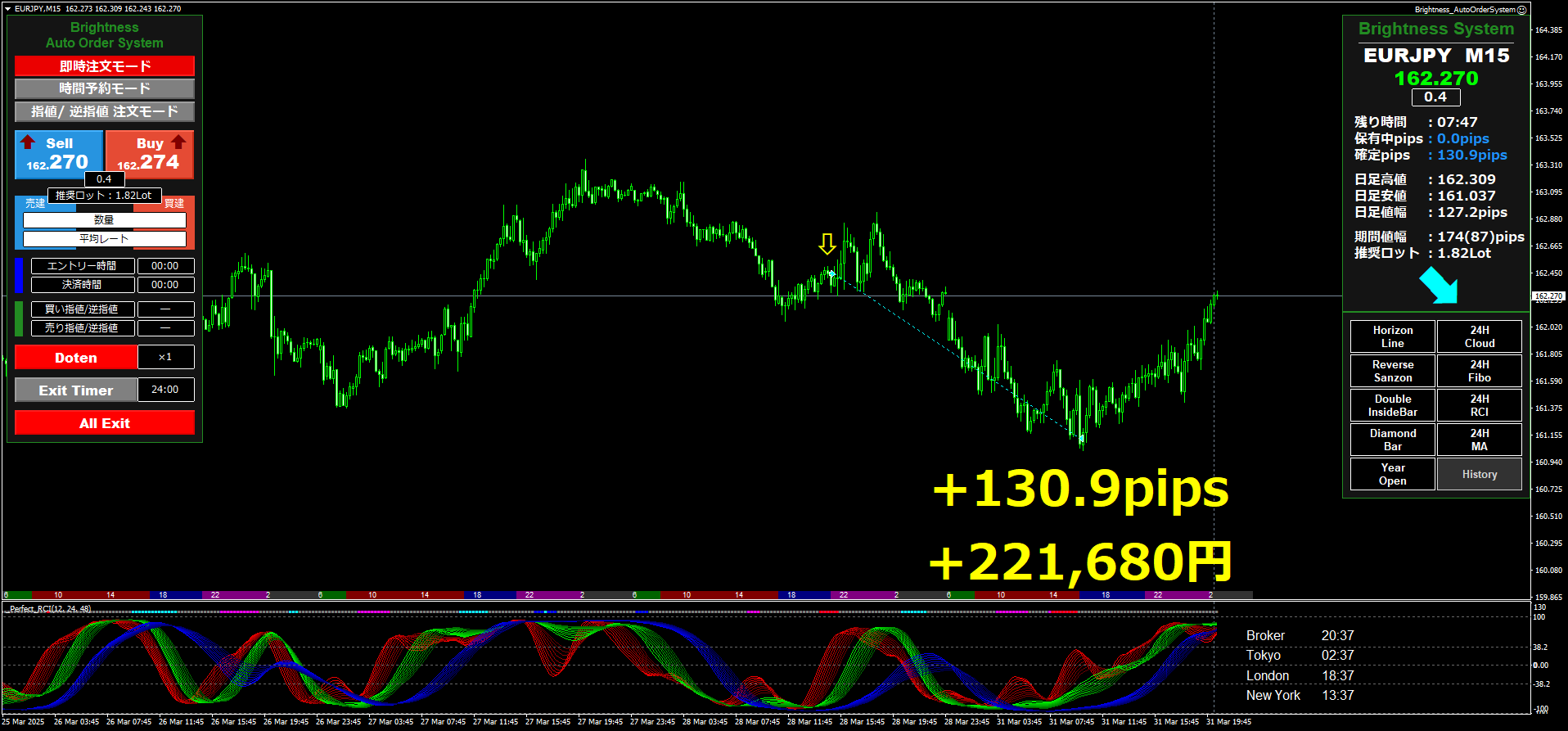Click the Exit Timer 24:00 field
Screen dimensions: 1568x731
pyautogui.click(x=165, y=390)
